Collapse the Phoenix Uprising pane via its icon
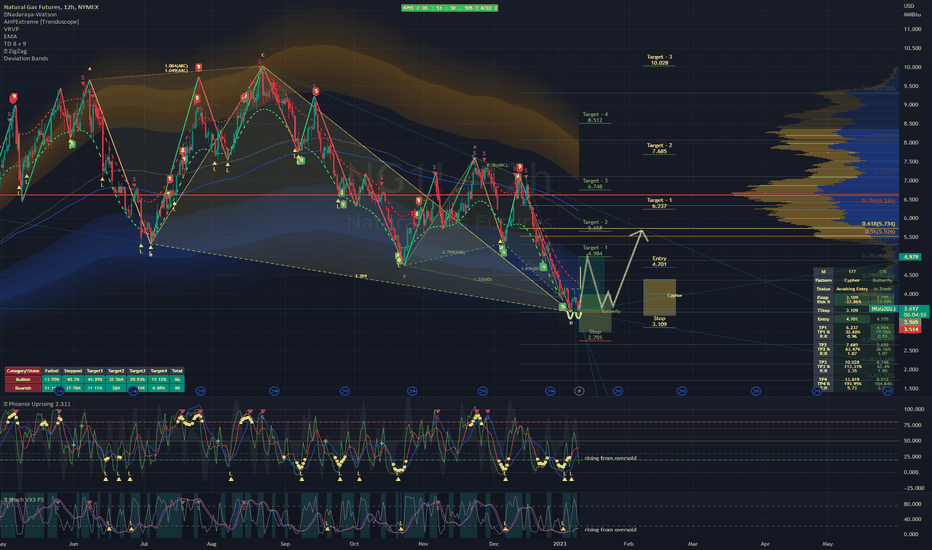This screenshot has height=550, width=932. point(5,404)
